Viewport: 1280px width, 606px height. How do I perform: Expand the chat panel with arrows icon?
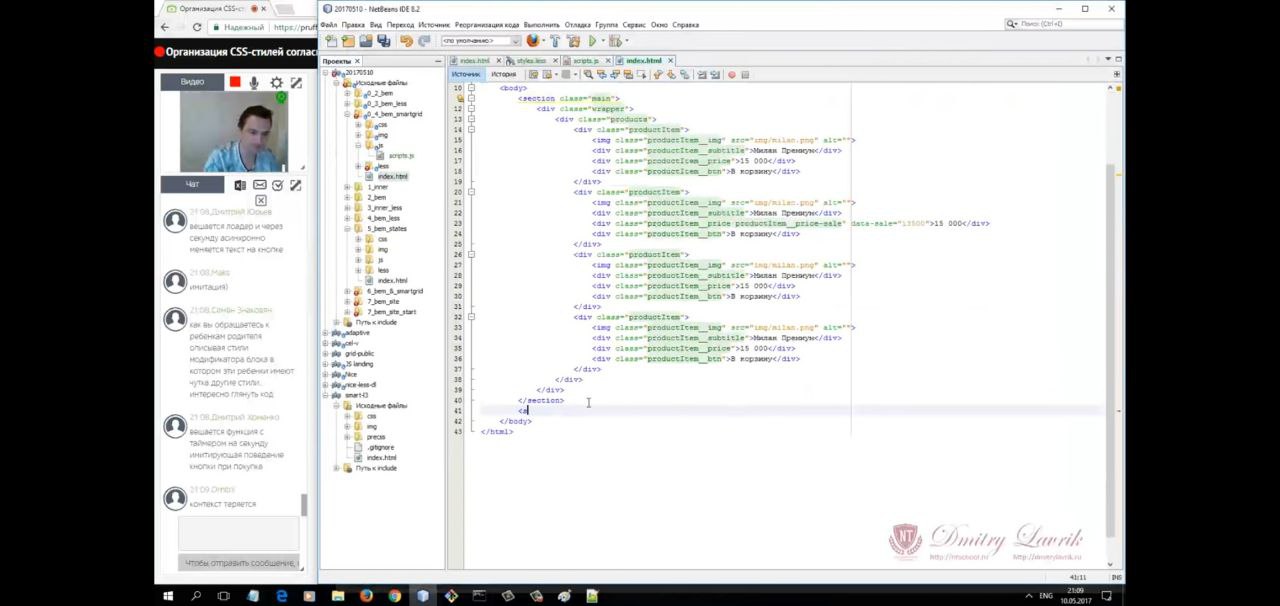pos(296,185)
